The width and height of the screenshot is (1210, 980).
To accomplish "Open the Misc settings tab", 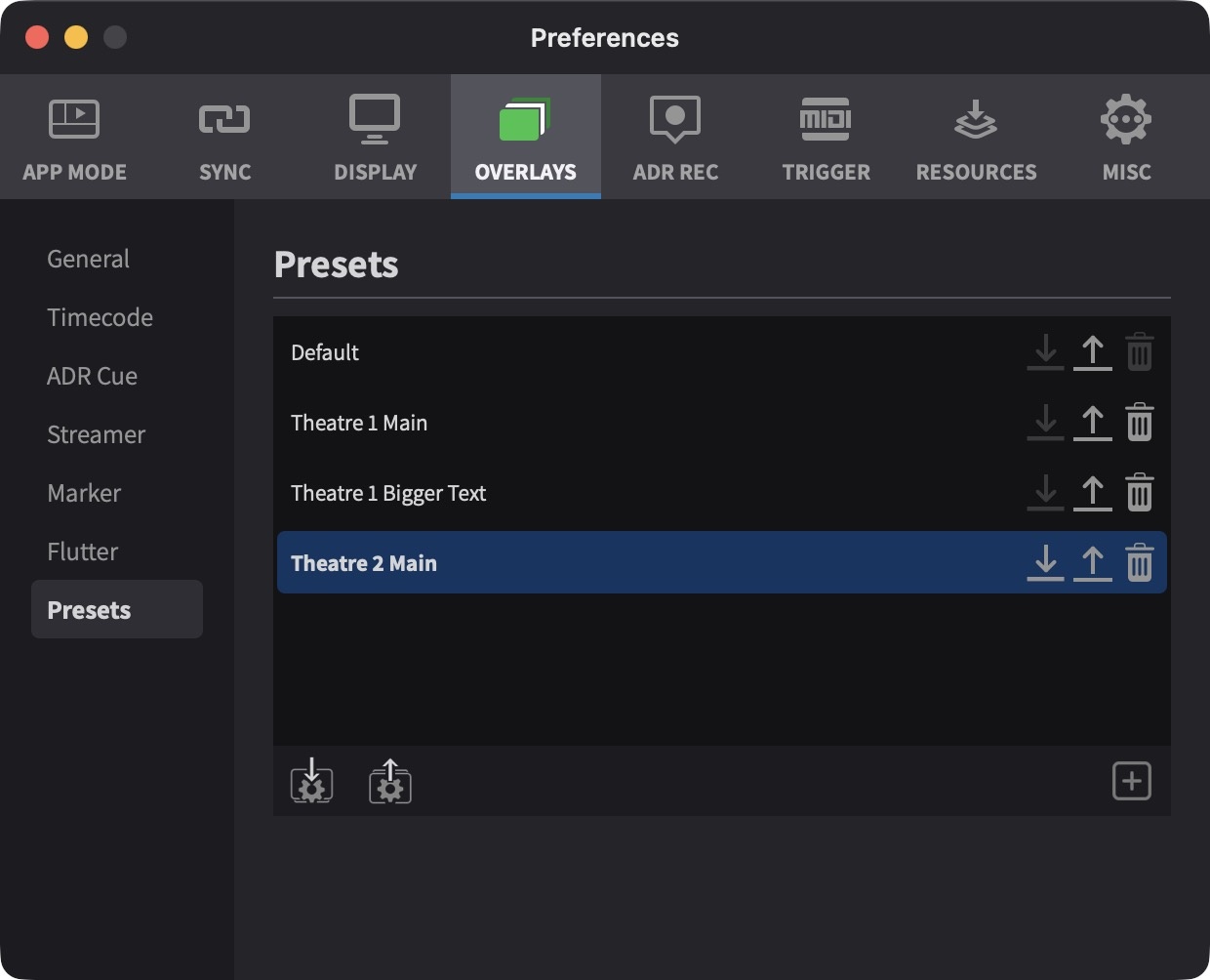I will 1127,138.
